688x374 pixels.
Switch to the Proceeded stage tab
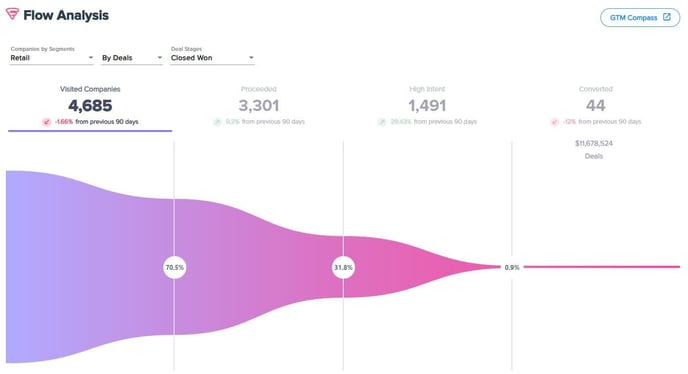(258, 106)
